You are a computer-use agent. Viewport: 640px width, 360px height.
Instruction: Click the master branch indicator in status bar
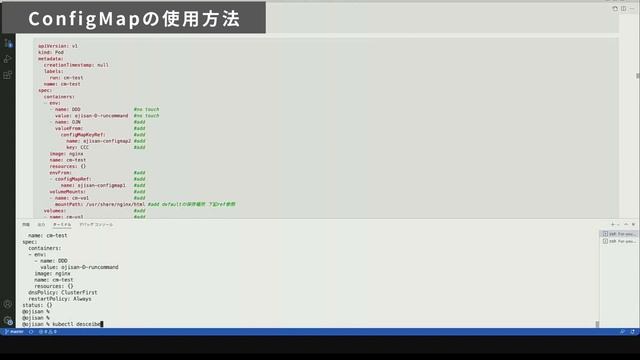tap(15, 332)
